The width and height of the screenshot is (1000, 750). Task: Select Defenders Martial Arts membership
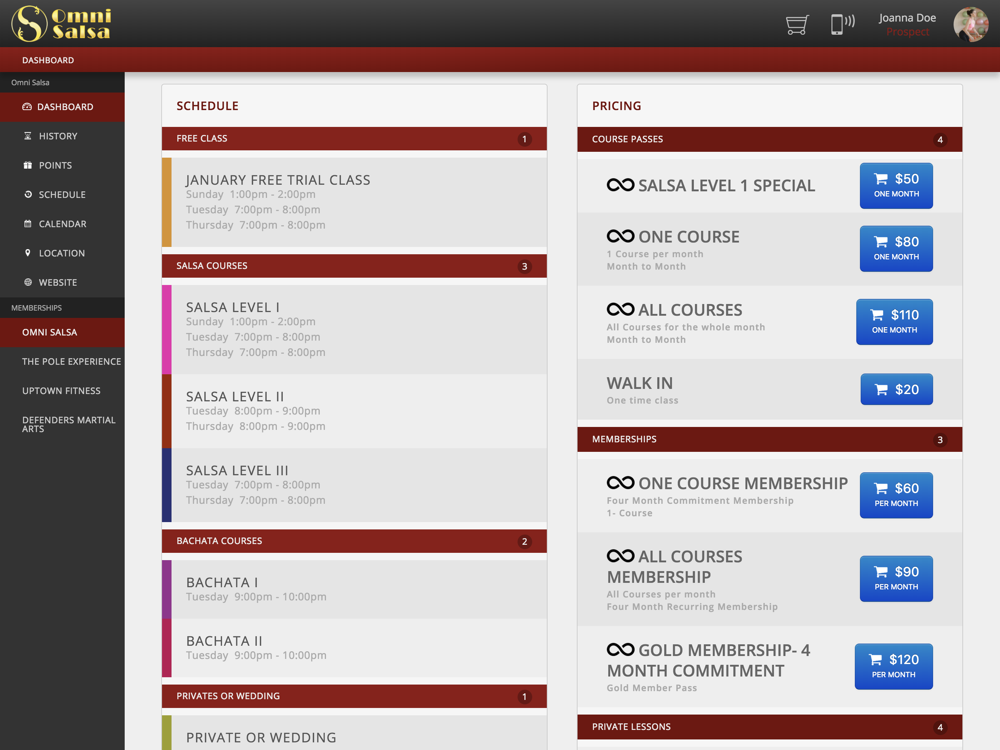62,424
